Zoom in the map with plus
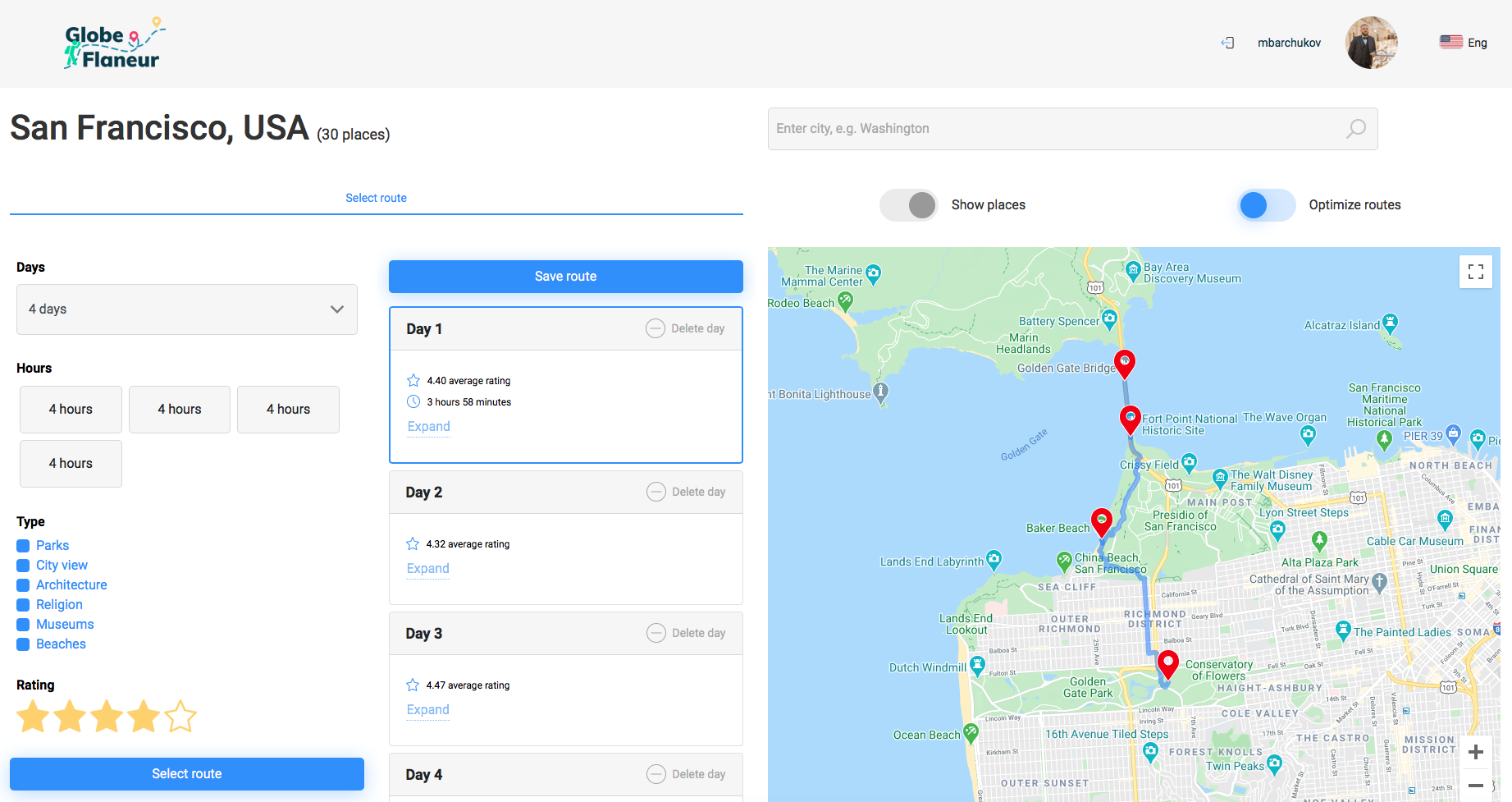1512x802 pixels. point(1476,752)
